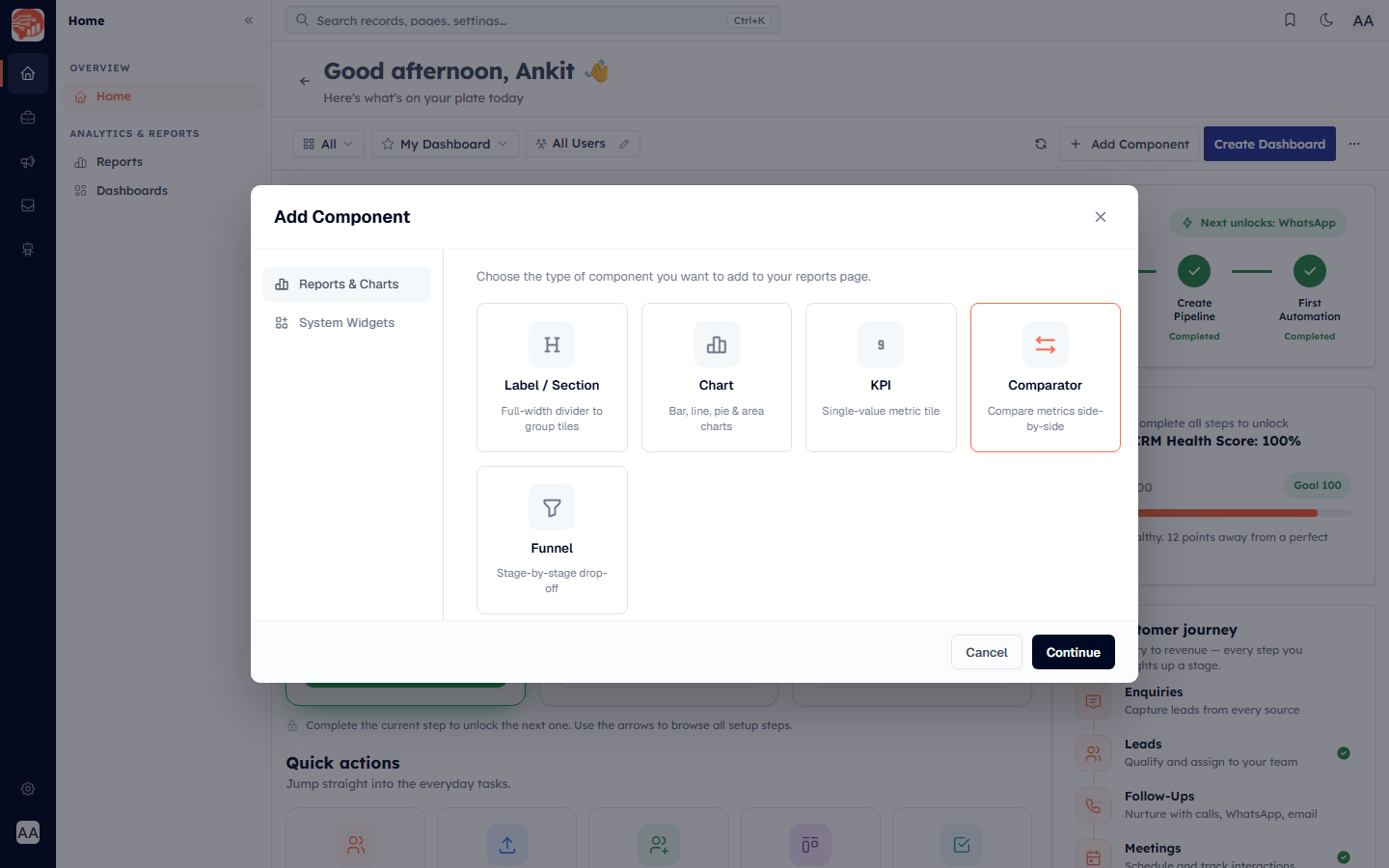
Task: Click the Create Dashboard button
Action: pos(1269,144)
